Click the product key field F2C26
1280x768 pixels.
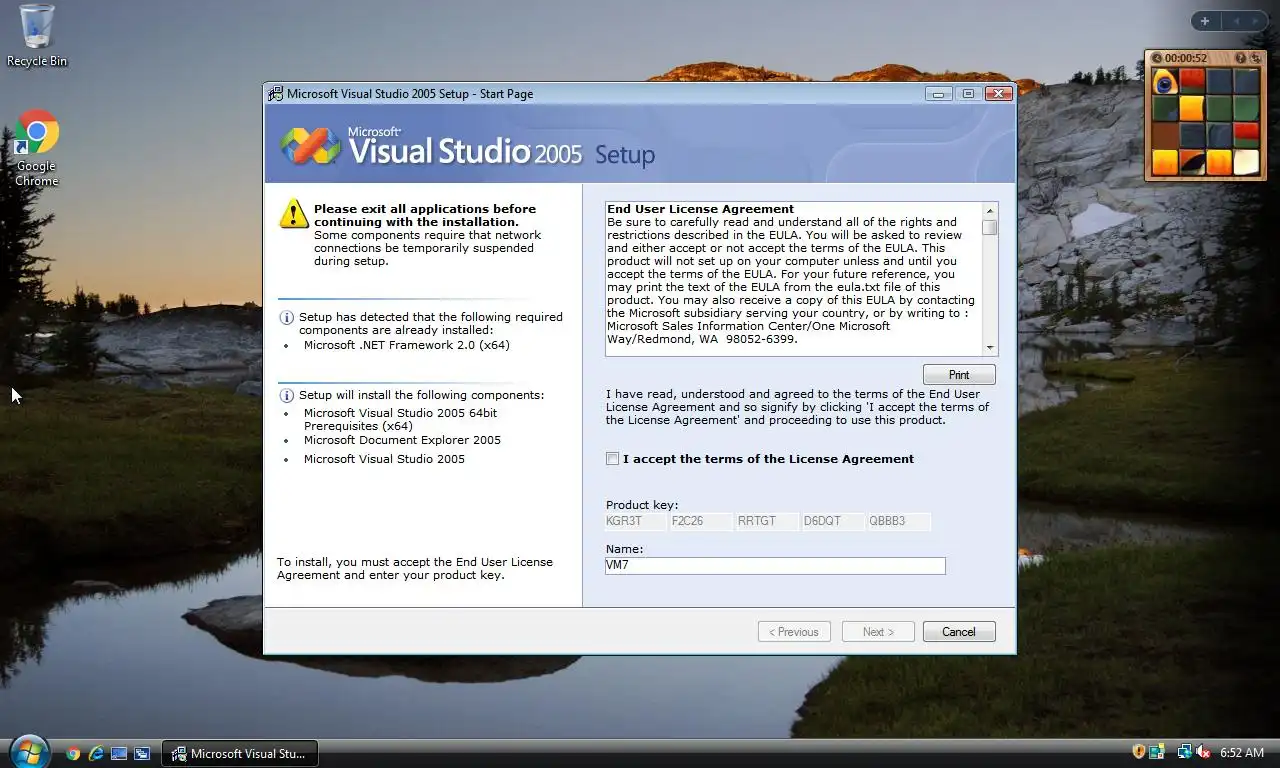pos(701,521)
